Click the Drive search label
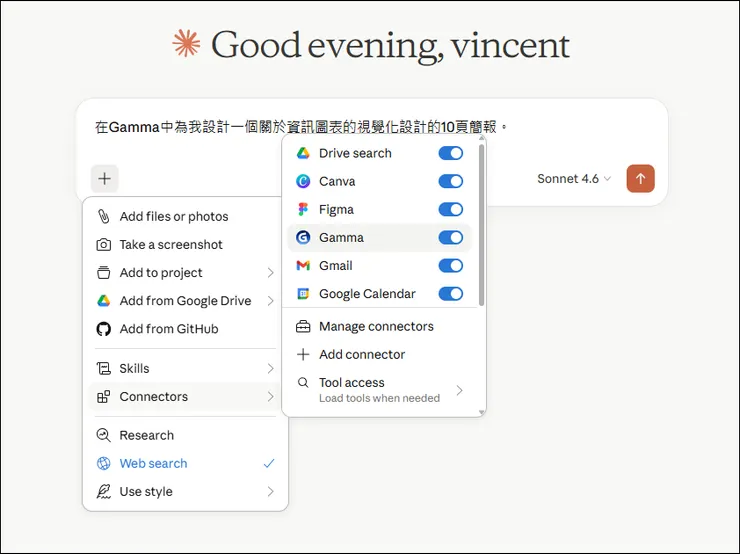This screenshot has height=554, width=740. point(355,153)
